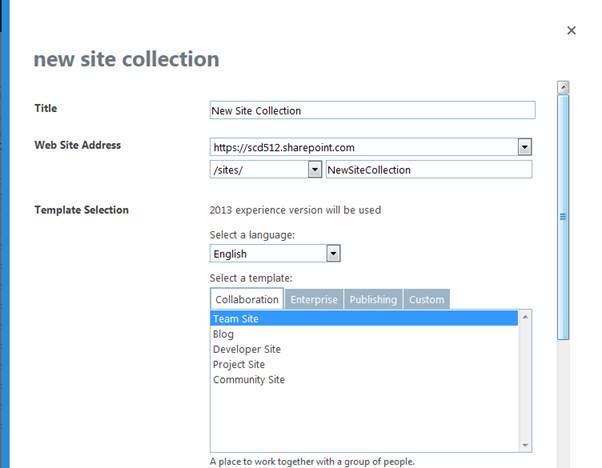The height and width of the screenshot is (468, 602).
Task: Select the Custom template tab
Action: pos(427,299)
